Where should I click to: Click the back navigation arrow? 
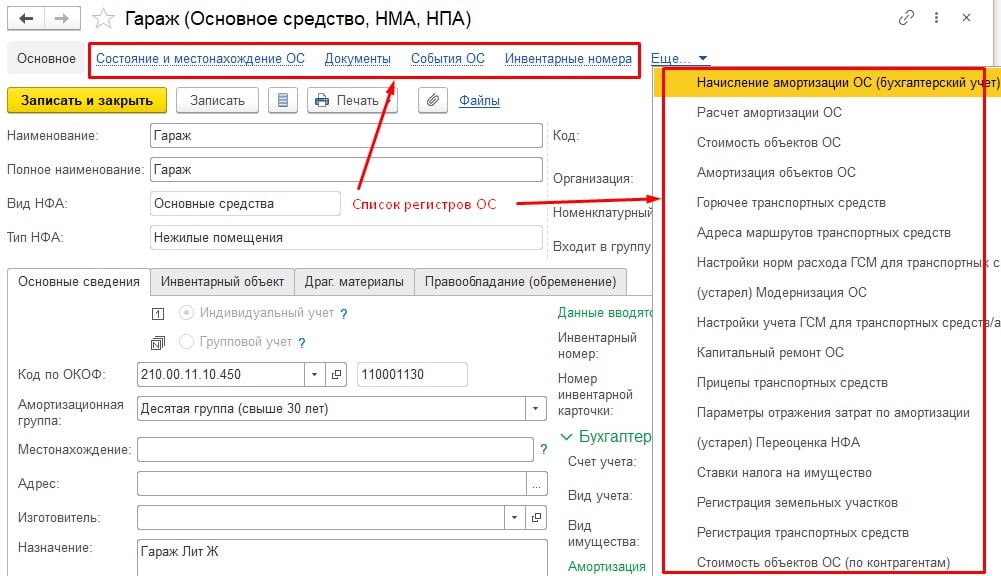pos(25,19)
